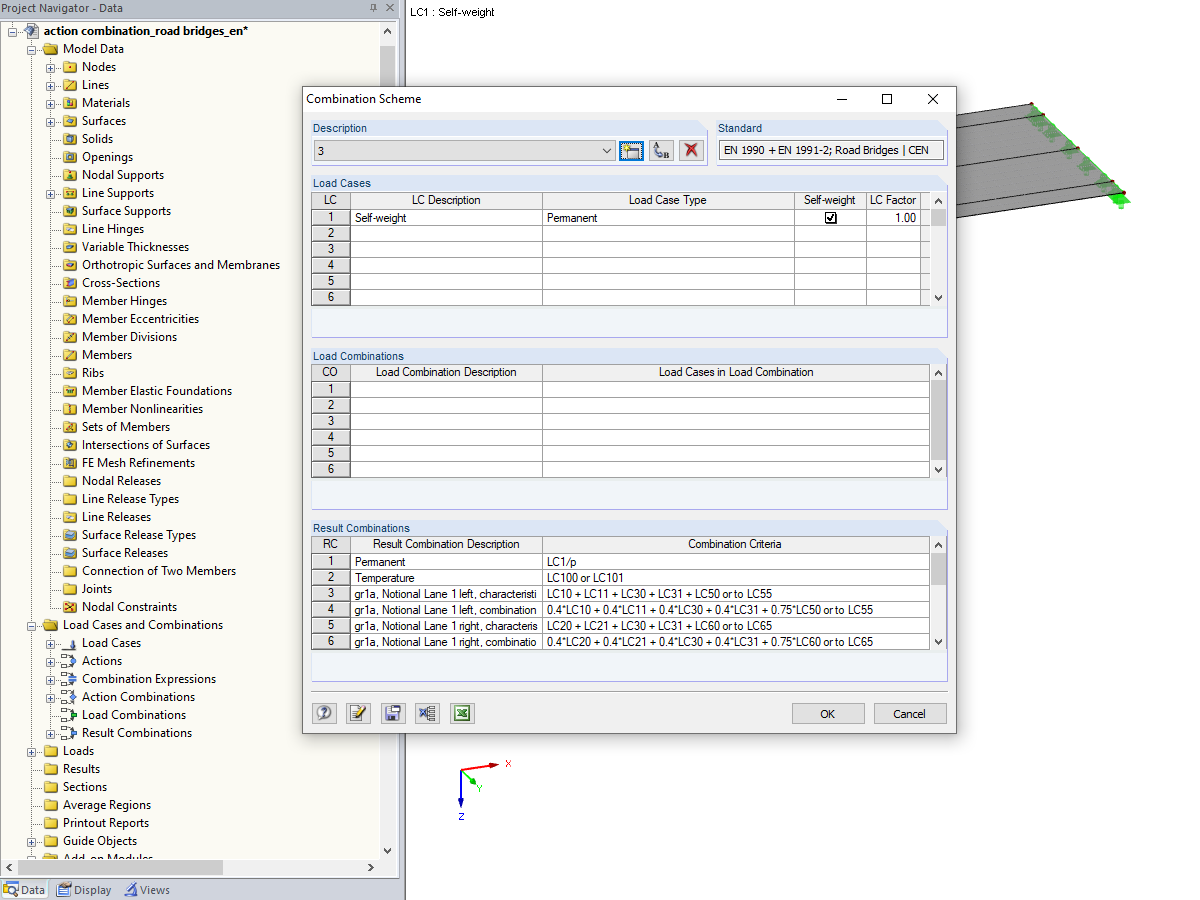Screen dimensions: 1200x900
Task: Expand the Nodes item under Model Data
Action: pyautogui.click(x=50, y=66)
